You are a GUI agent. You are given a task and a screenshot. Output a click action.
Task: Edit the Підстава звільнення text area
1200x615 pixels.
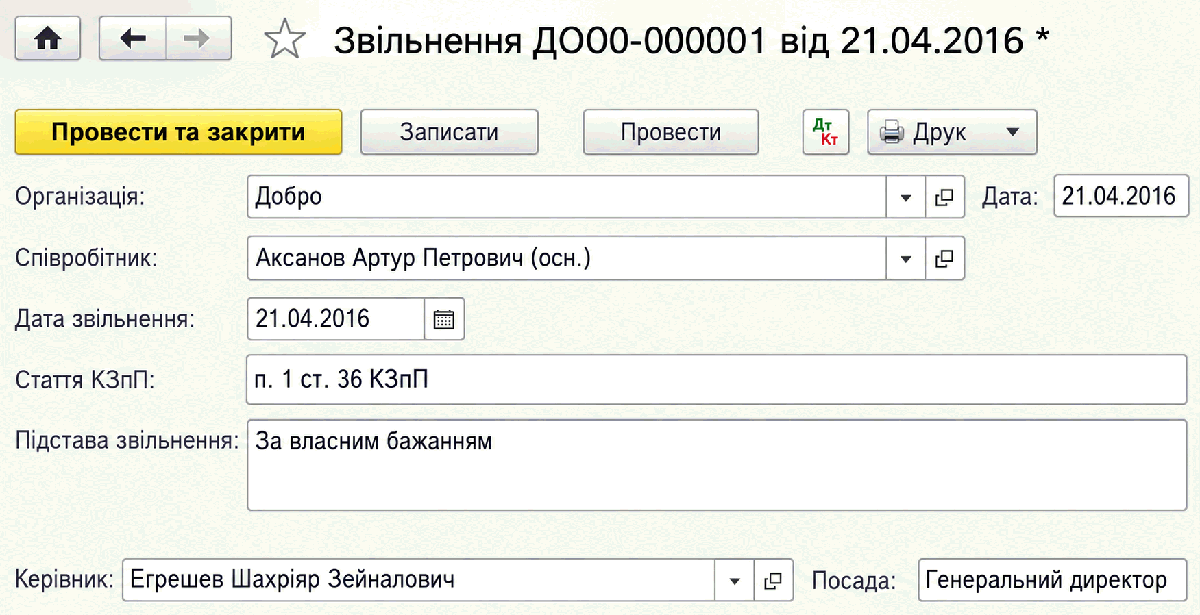pos(716,465)
